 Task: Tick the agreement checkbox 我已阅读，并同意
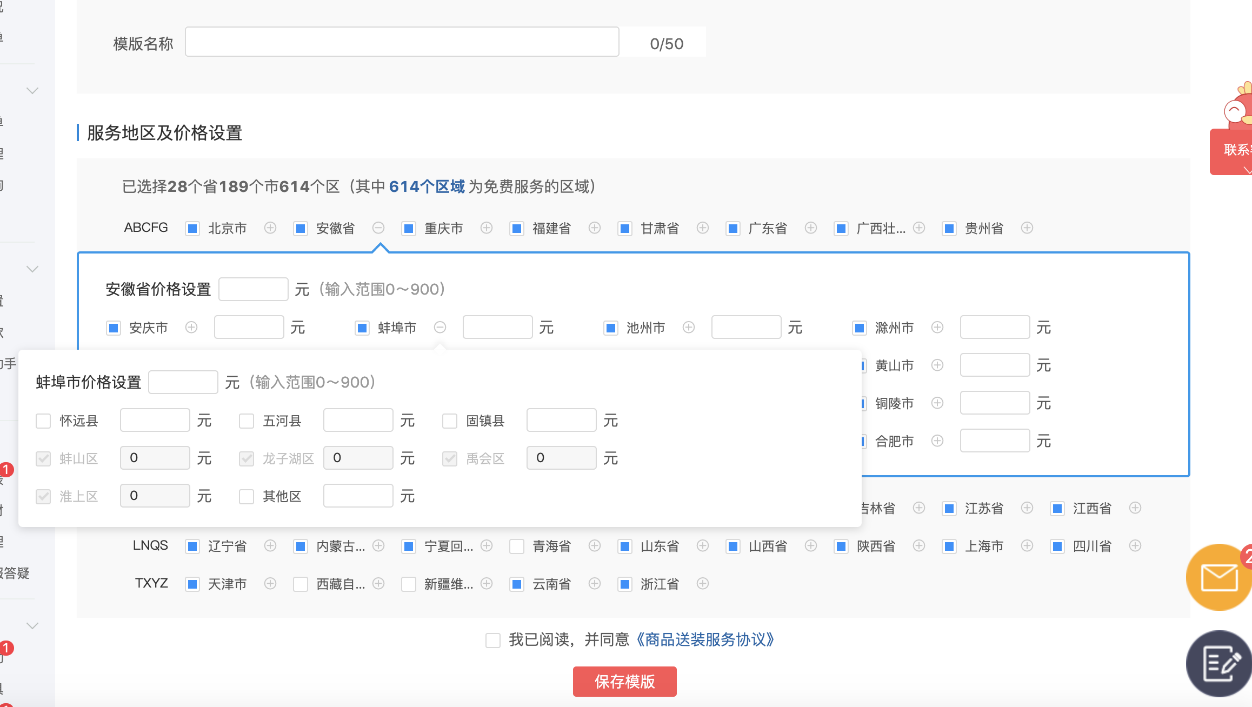point(493,640)
